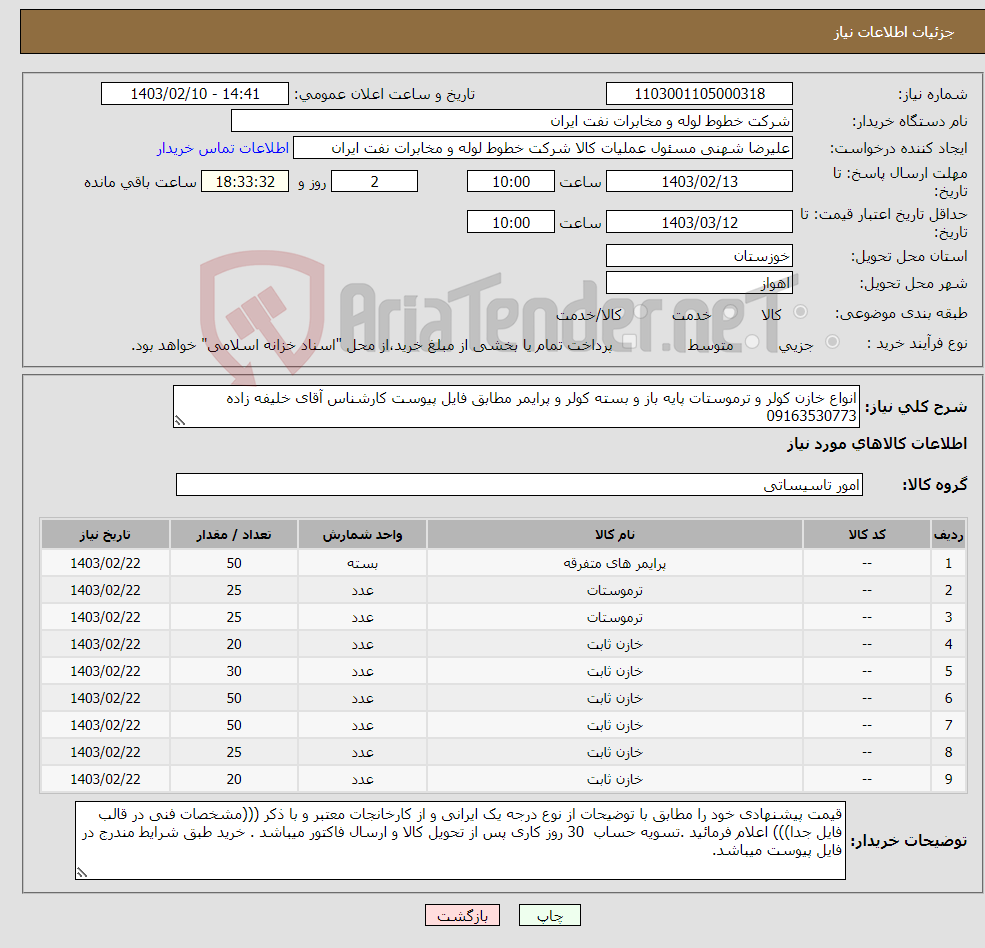Click date 1403/02/22 in row 9

click(106, 780)
